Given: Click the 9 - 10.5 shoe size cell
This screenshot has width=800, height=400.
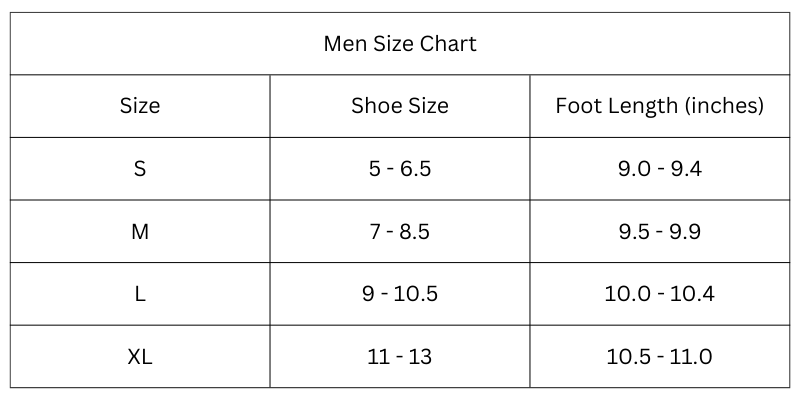Looking at the screenshot, I should point(400,294).
